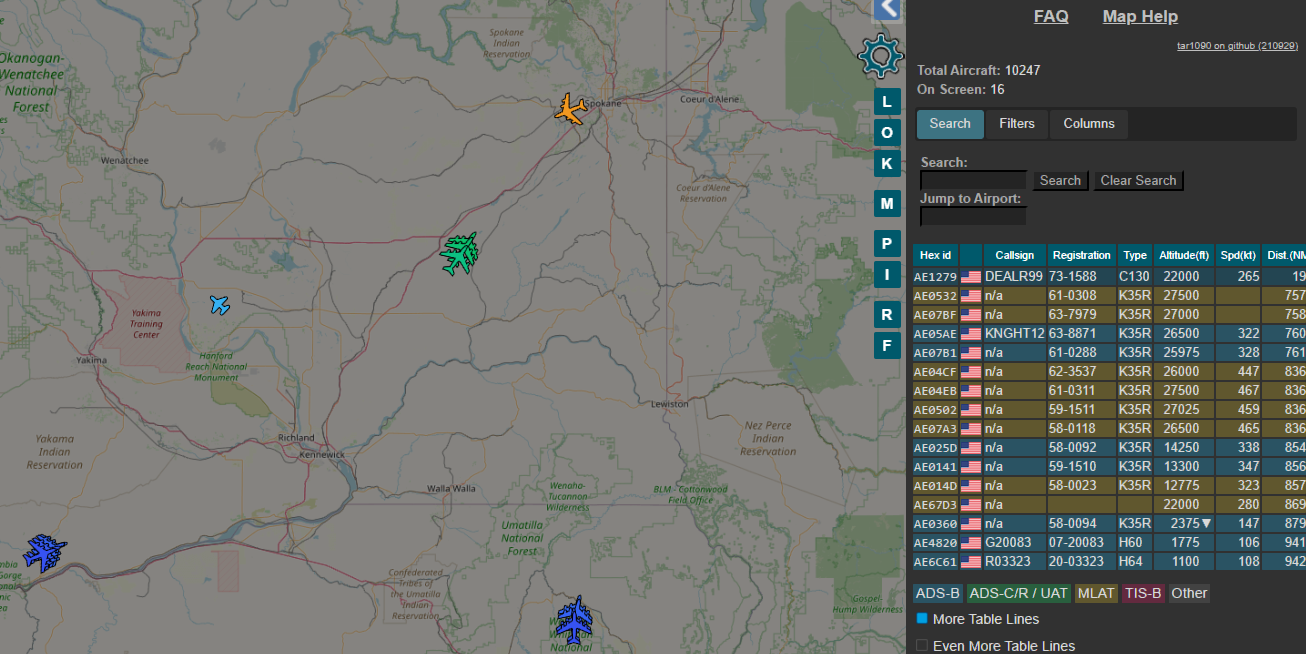
Task: Click US flag icon in AE1279 row
Action: point(971,277)
